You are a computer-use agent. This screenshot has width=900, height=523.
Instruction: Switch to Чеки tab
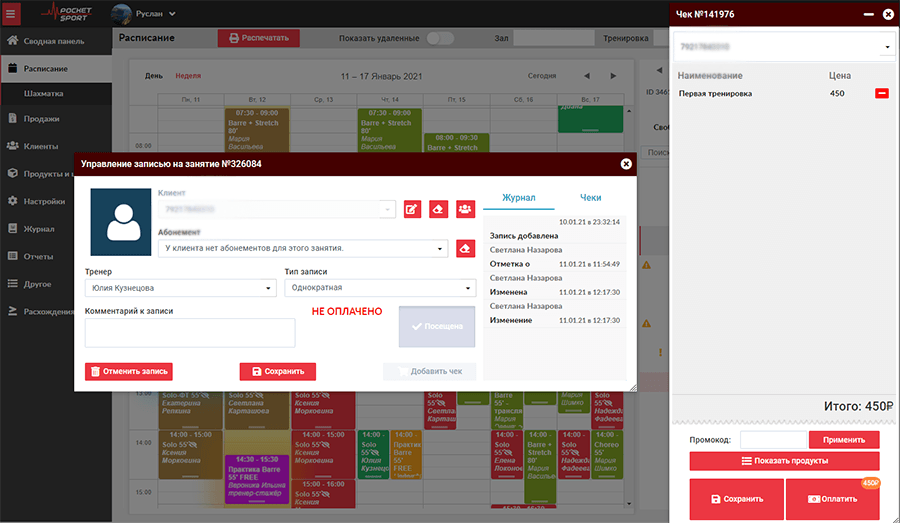(x=591, y=198)
